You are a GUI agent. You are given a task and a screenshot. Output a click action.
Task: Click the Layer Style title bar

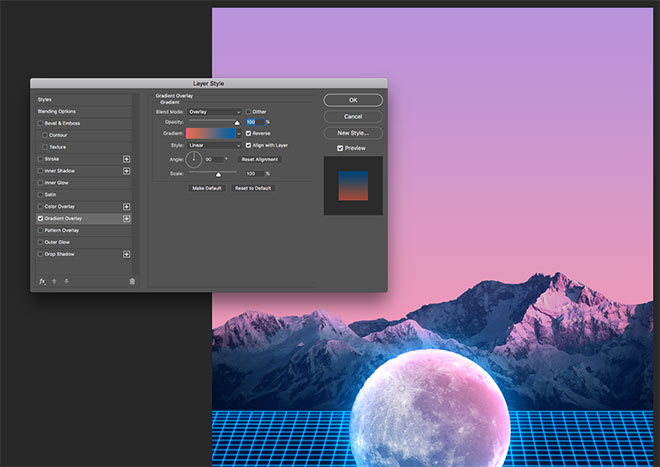point(209,83)
